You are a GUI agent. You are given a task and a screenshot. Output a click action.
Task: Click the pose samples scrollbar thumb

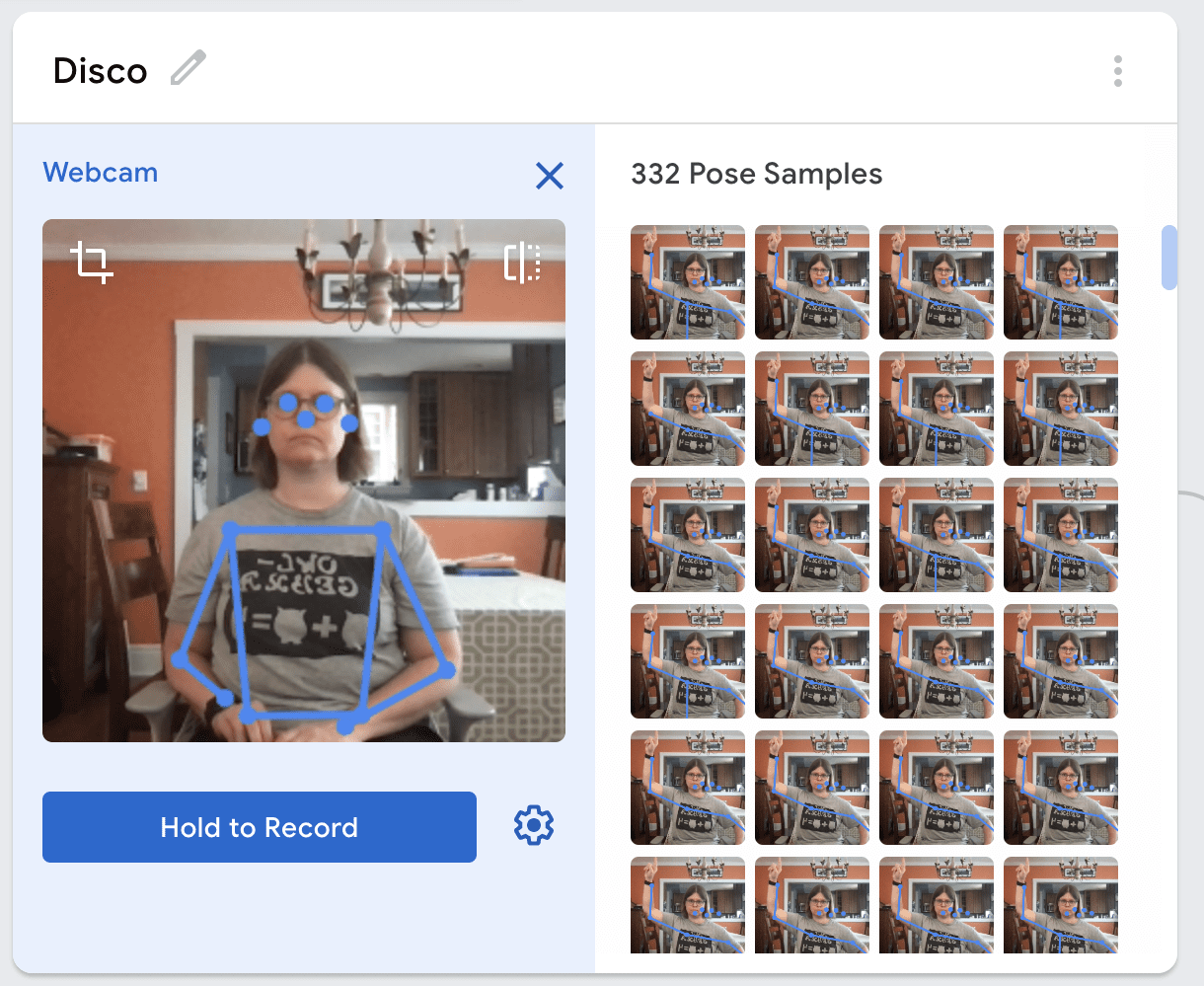(1169, 258)
